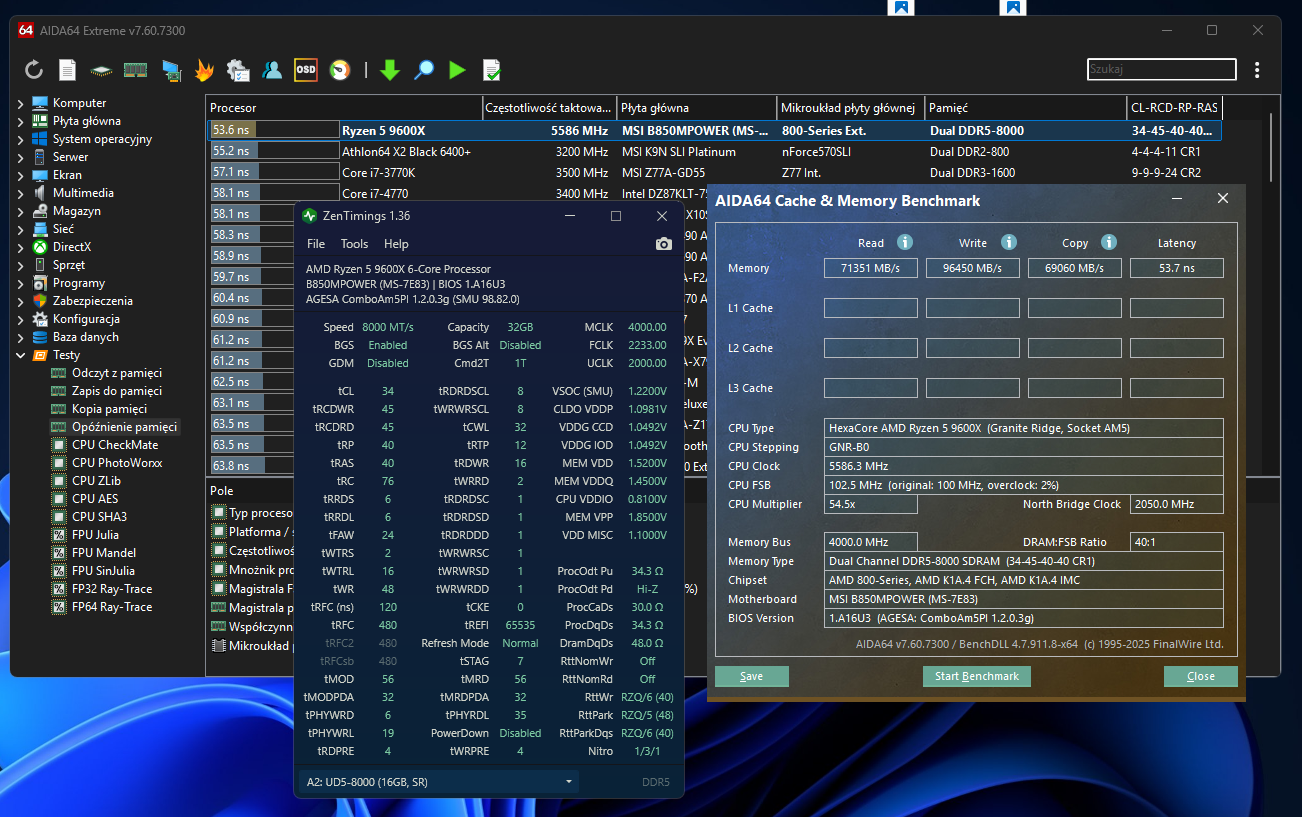Open the Tools menu in ZenTimings
1302x817 pixels.
354,244
